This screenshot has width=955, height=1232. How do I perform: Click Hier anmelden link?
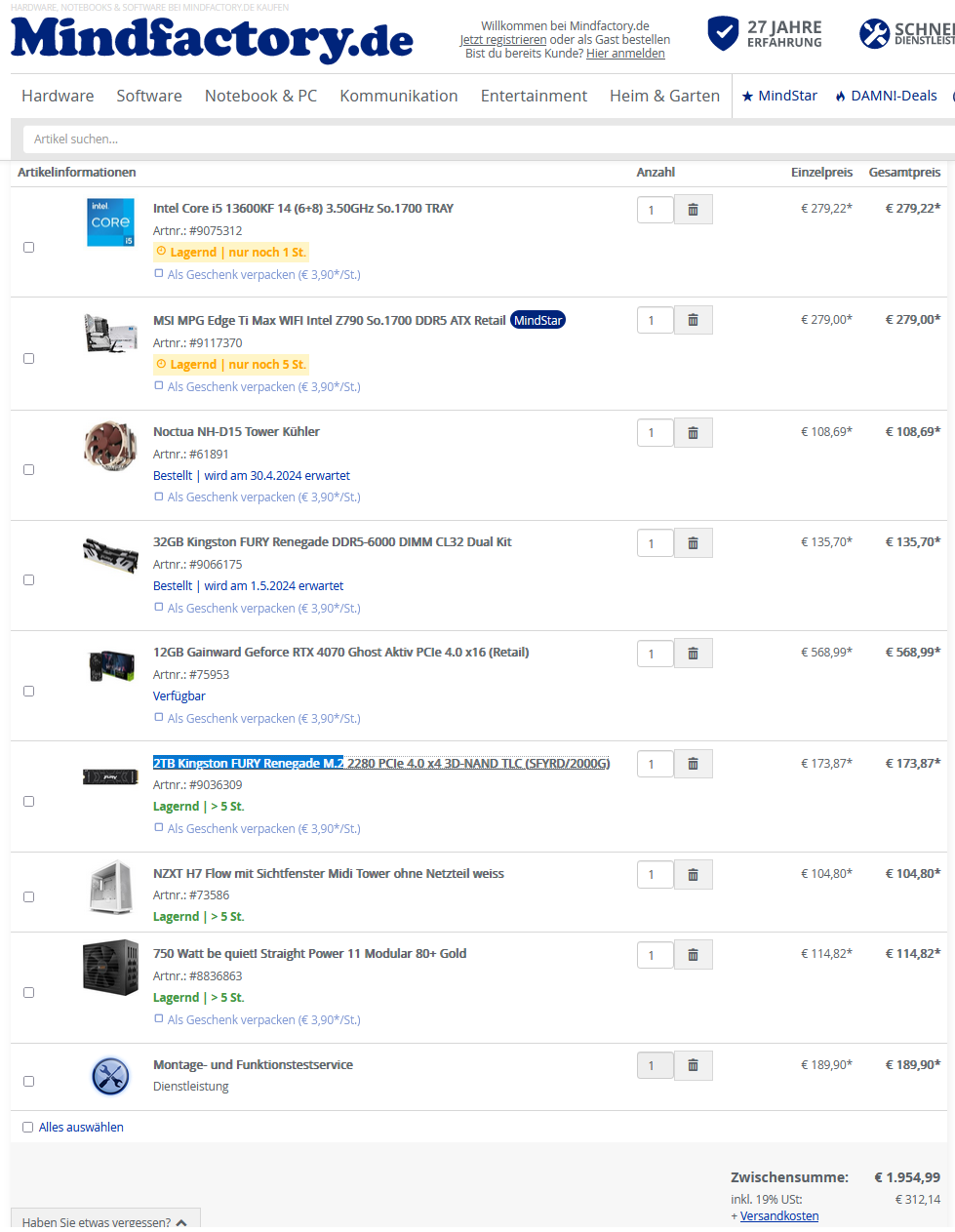click(x=625, y=54)
